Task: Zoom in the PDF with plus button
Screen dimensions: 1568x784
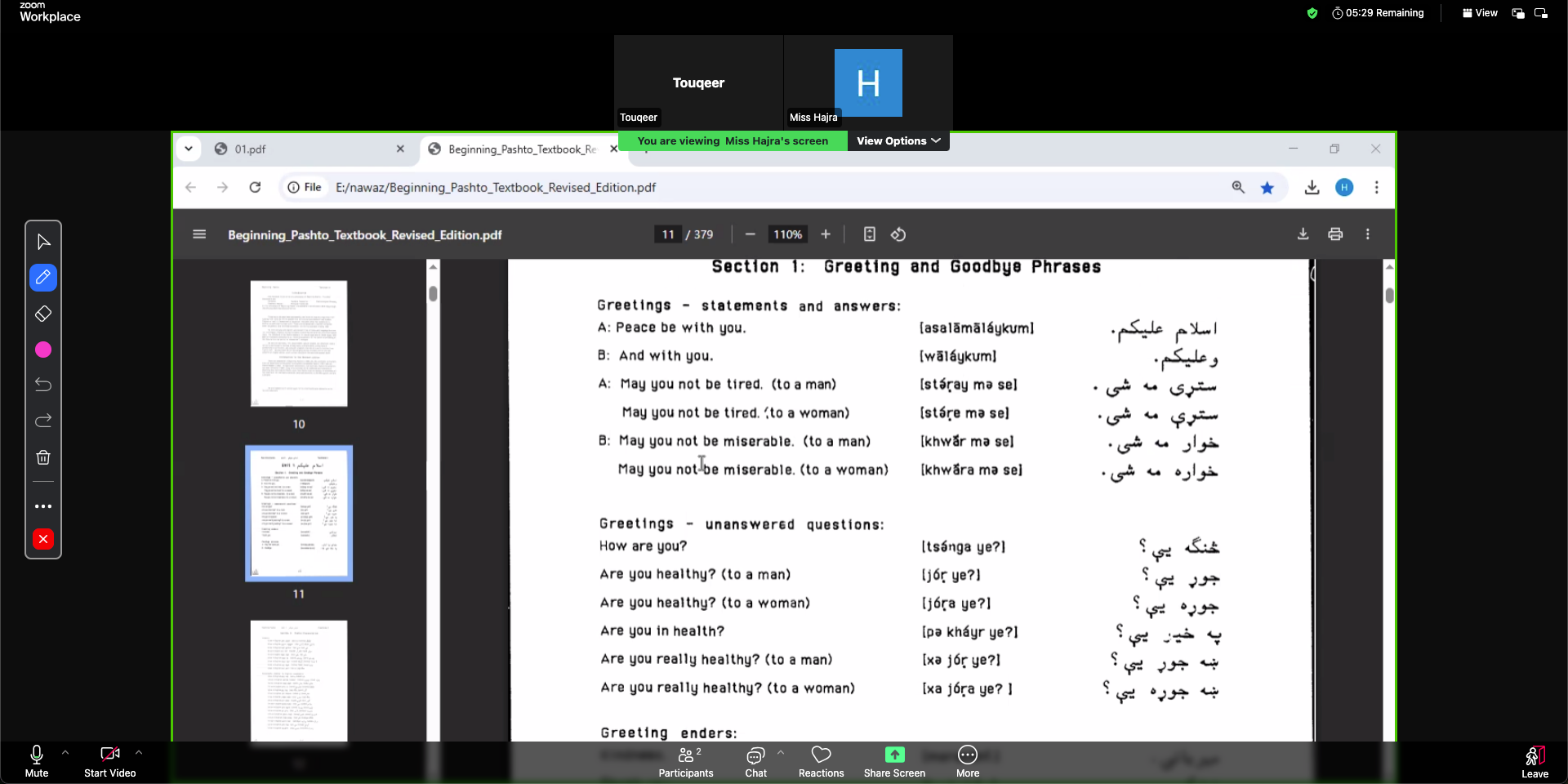Action: (826, 234)
